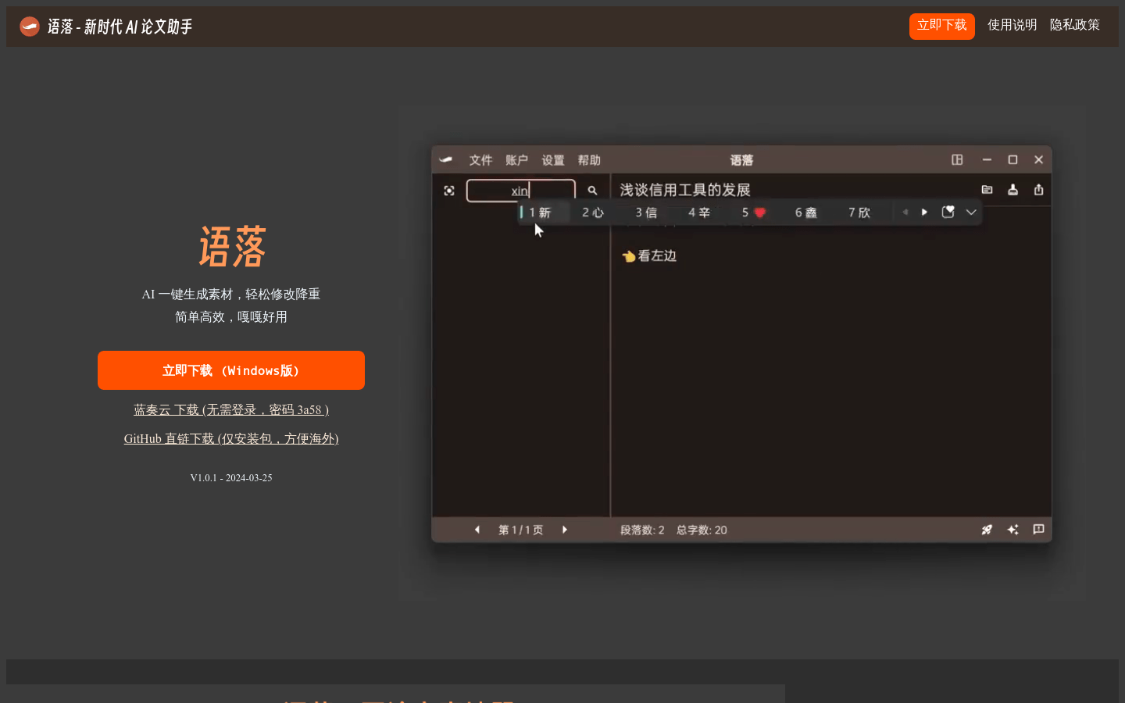This screenshot has height=703, width=1125.
Task: Expand the chevron at the end of the candidate bar
Action: (x=970, y=212)
